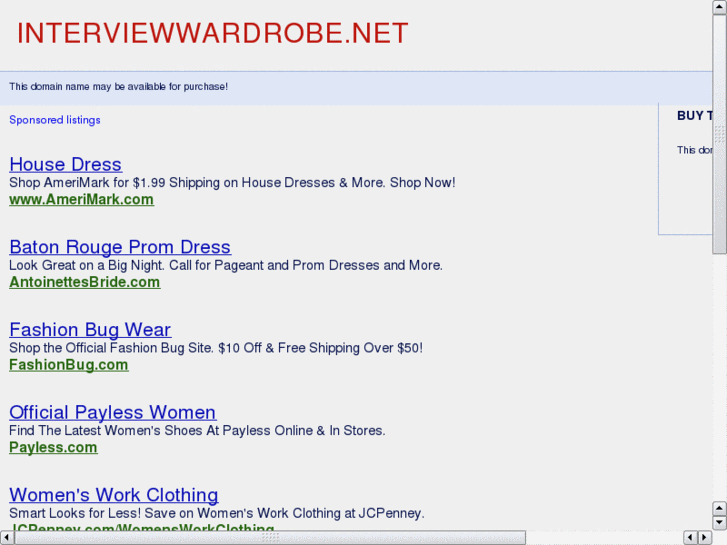Screen dimensions: 727x545
Task: Visit FashionBug.com green link
Action: 69,365
